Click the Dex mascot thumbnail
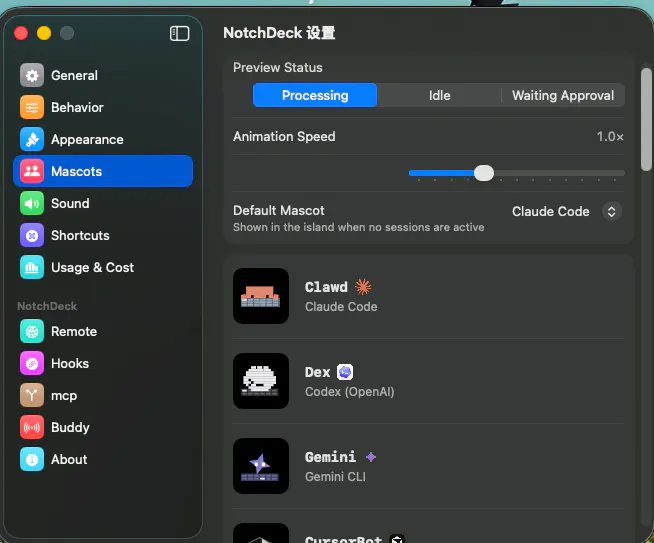This screenshot has width=654, height=543. point(261,381)
